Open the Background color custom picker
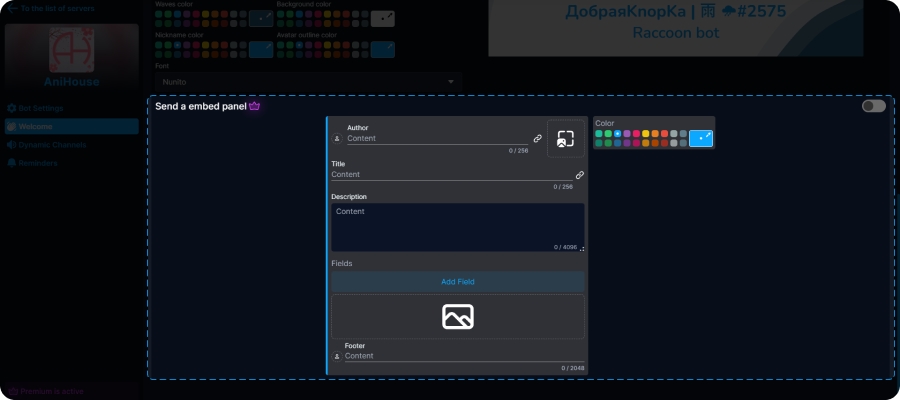900x400 pixels. [383, 18]
